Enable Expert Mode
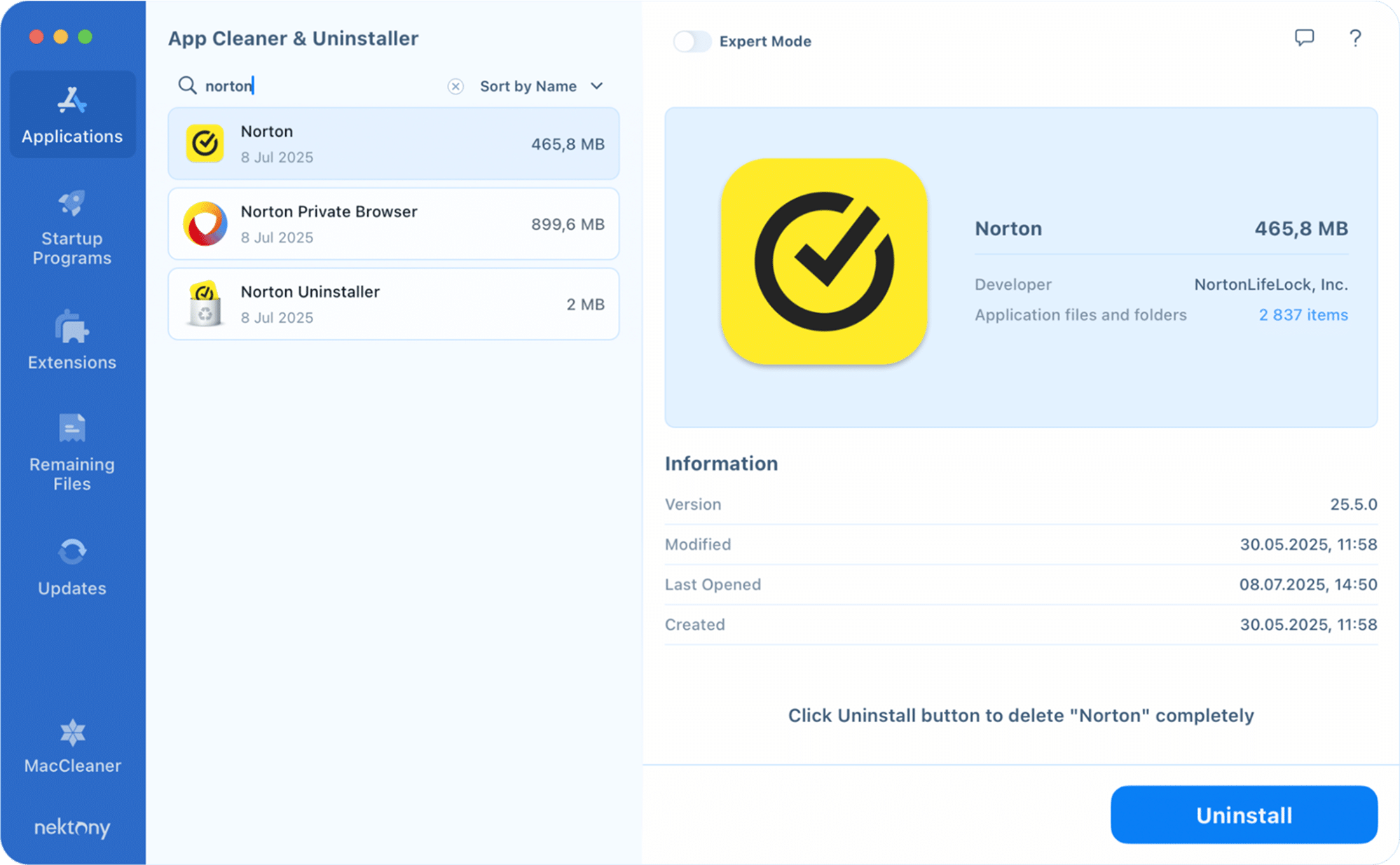 point(692,41)
